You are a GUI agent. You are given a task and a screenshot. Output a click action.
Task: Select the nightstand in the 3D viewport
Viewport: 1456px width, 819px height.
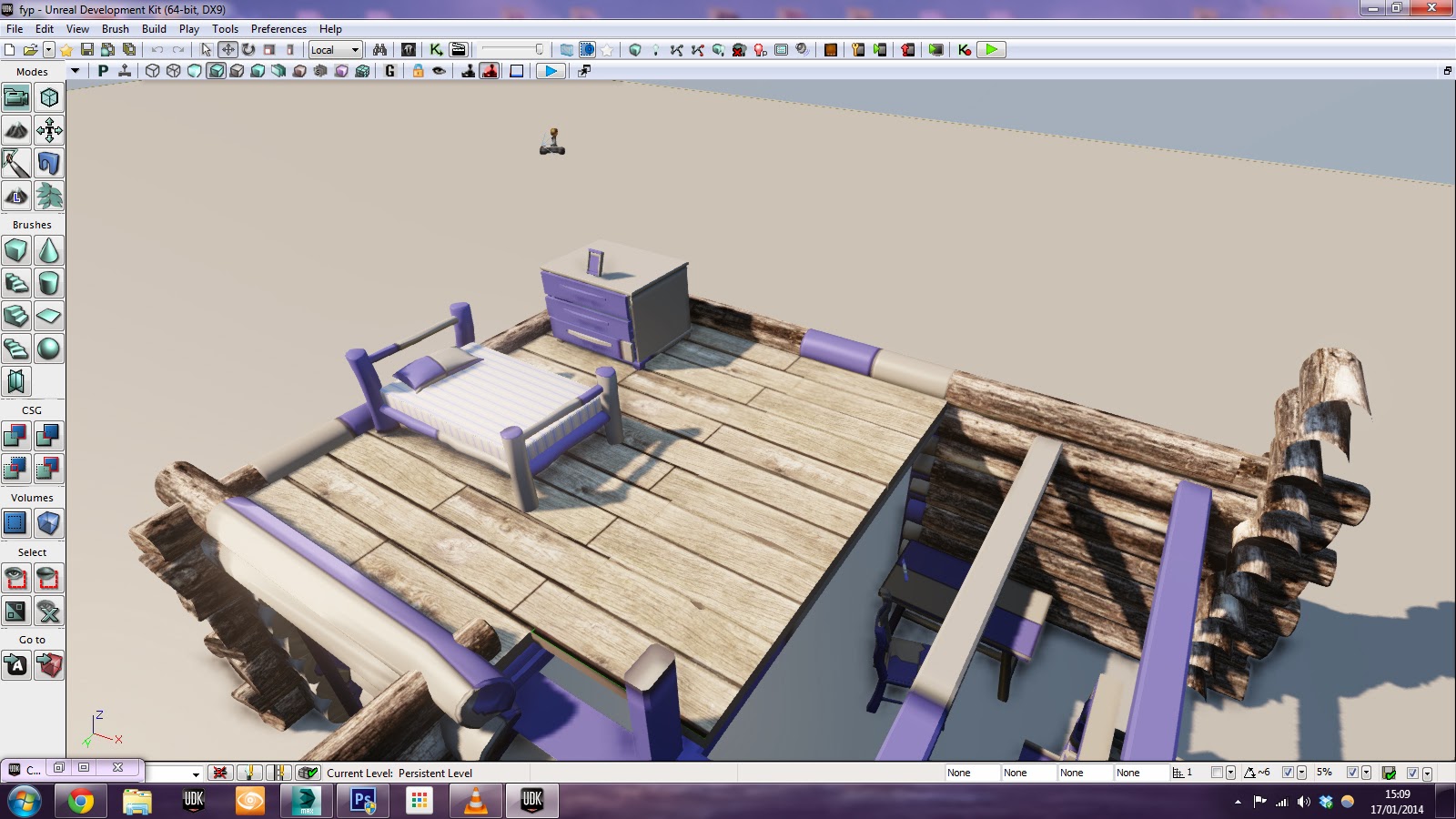614,305
